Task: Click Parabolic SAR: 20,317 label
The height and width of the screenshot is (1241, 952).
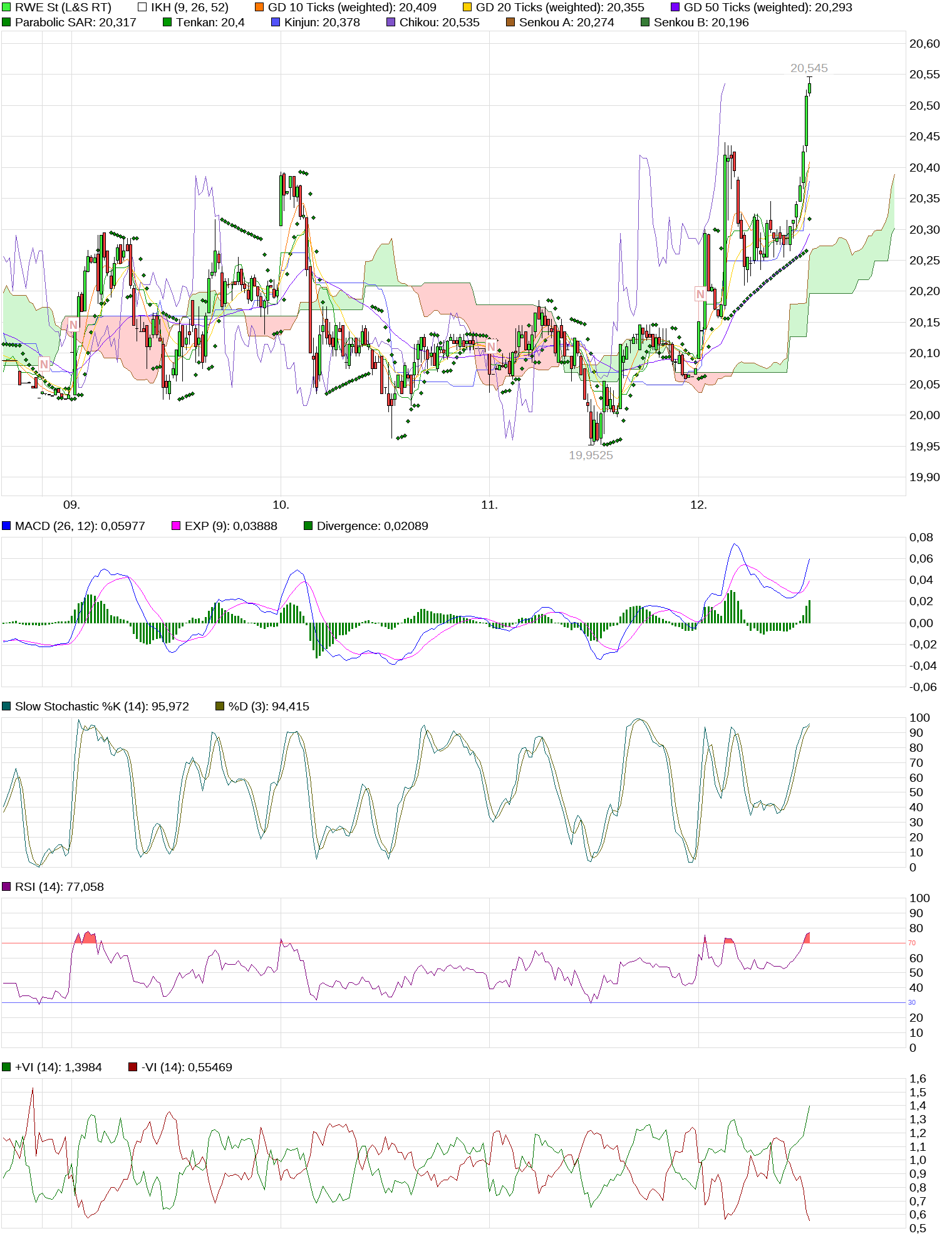Action: [76, 23]
